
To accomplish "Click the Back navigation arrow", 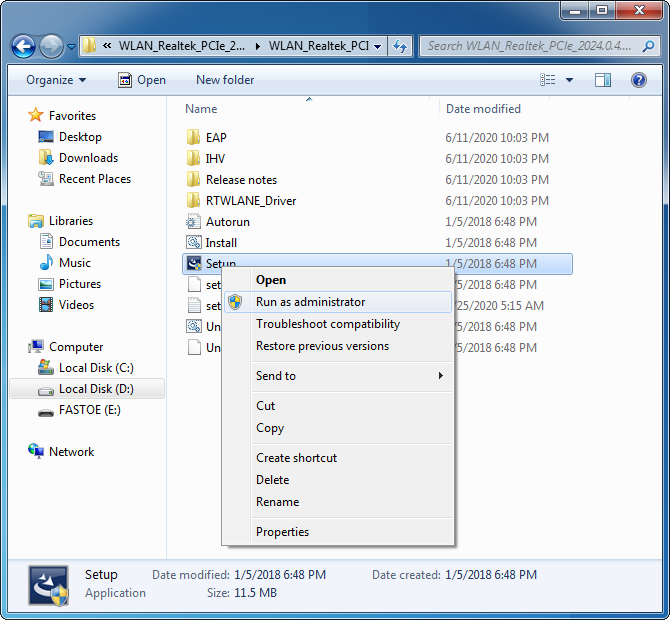I will [x=23, y=46].
